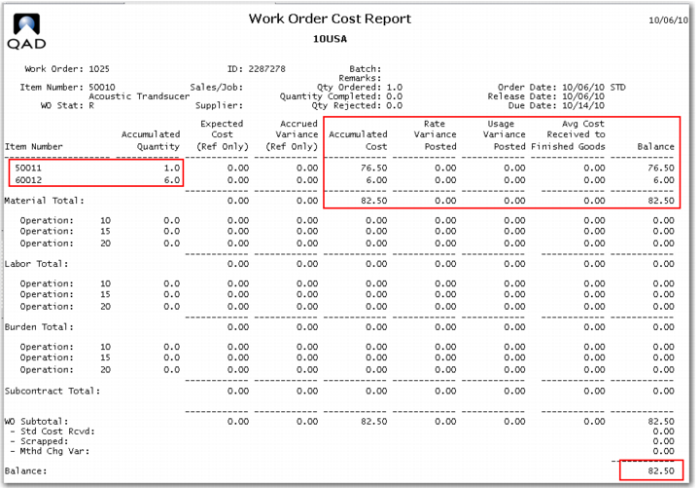Click the QAD logo
The image size is (700, 488).
[x=27, y=31]
